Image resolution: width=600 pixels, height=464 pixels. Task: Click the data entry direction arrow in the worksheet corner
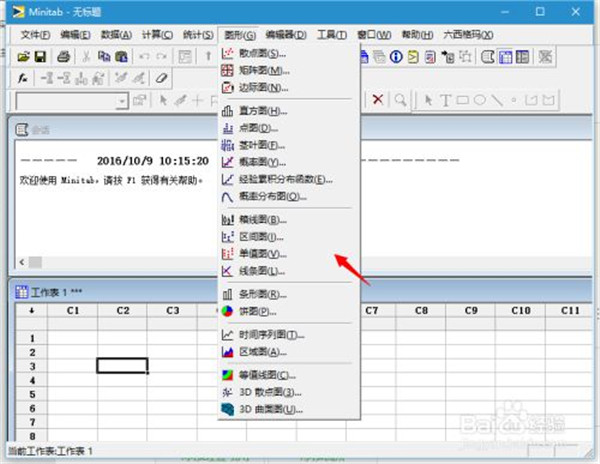pyautogui.click(x=32, y=310)
